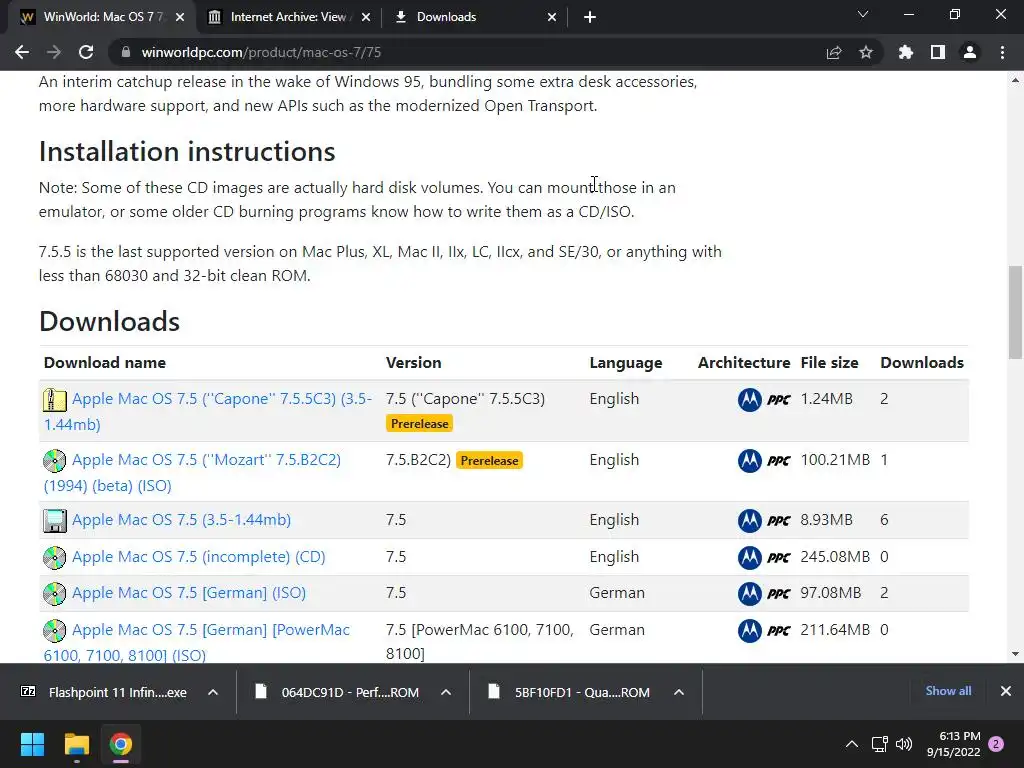This screenshot has height=768, width=1024.
Task: Click the floppy disk icon for 7.5 (3.5-1.44mb)
Action: click(55, 521)
